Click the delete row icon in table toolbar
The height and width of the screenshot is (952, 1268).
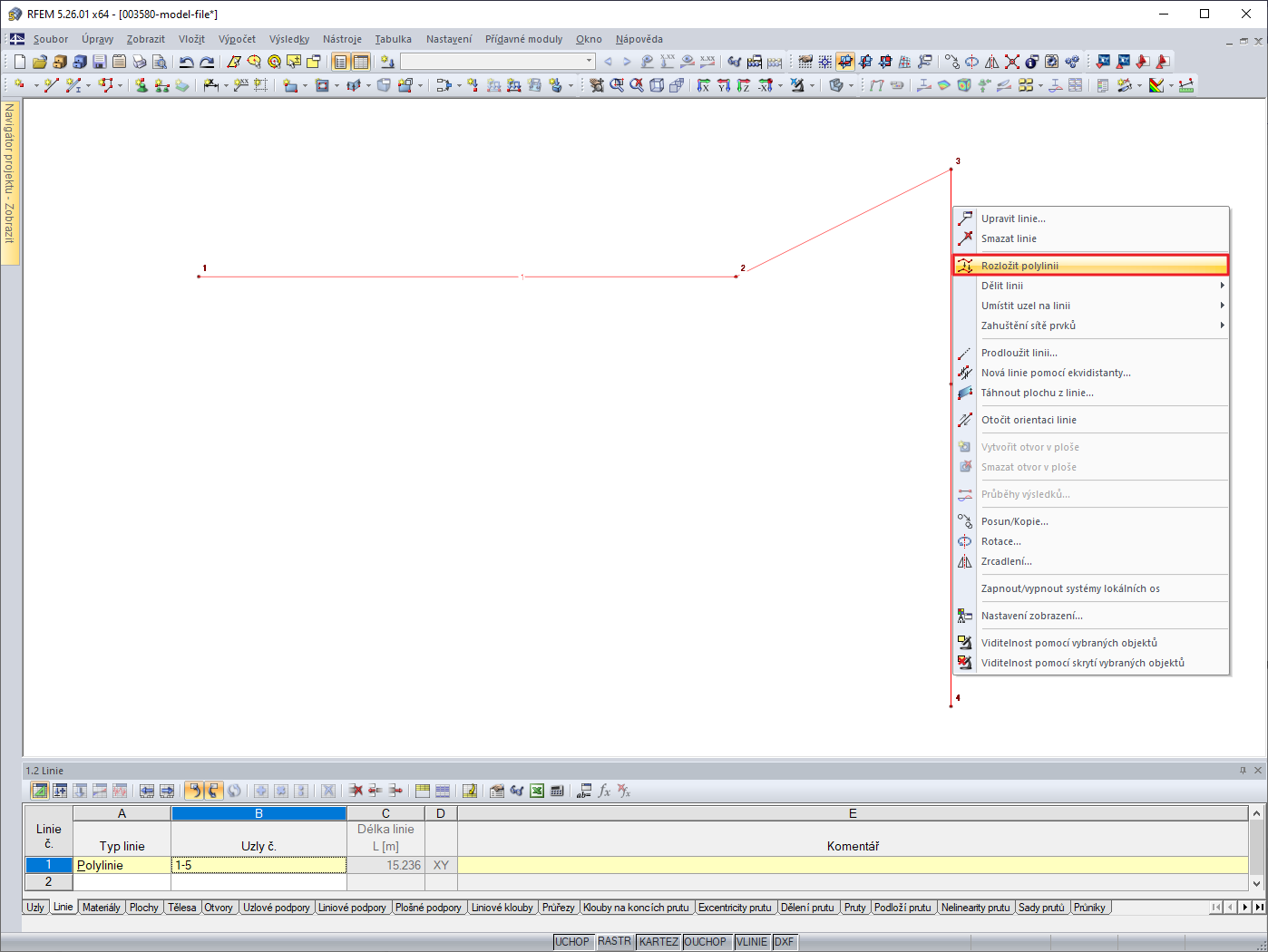click(356, 791)
